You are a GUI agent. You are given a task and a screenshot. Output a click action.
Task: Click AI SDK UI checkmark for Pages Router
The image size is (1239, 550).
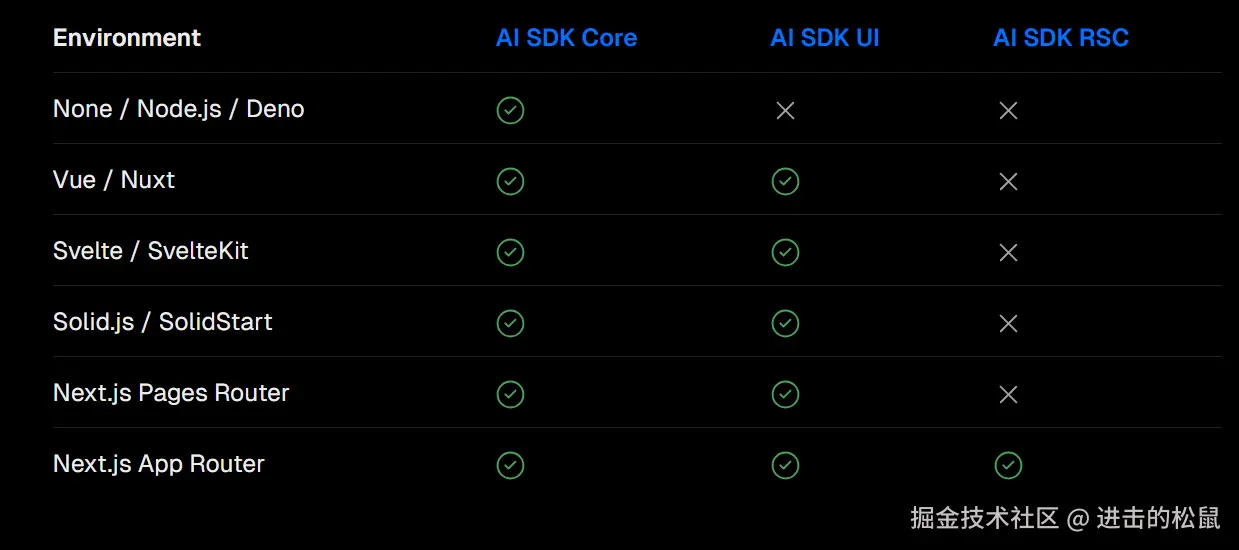pyautogui.click(x=785, y=394)
